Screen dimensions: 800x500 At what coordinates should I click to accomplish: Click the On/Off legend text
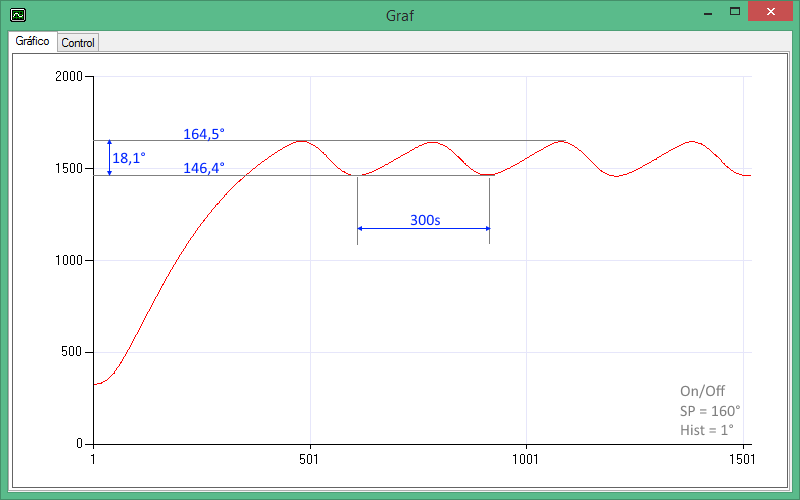(702, 392)
